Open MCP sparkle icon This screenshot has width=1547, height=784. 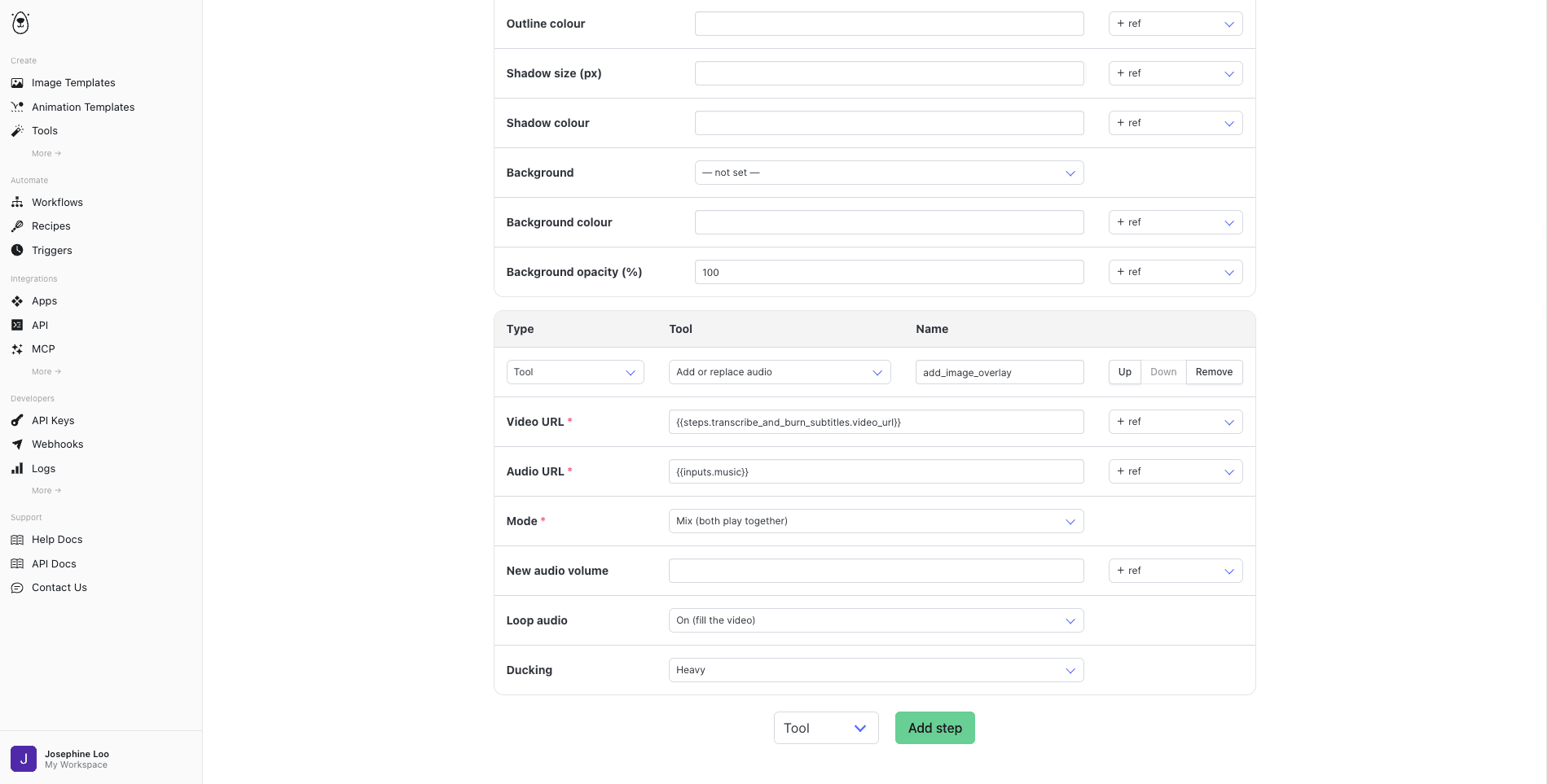click(17, 349)
